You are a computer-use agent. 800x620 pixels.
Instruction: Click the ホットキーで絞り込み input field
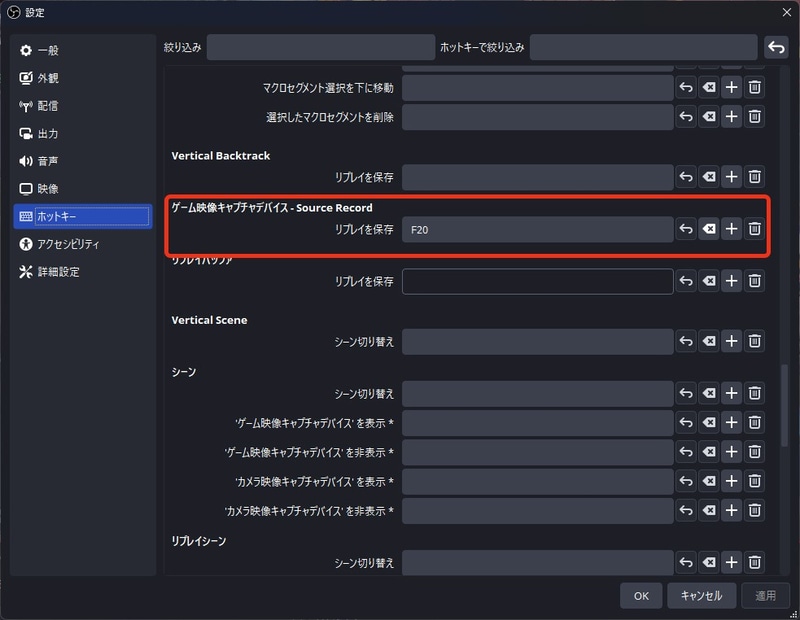[x=643, y=47]
